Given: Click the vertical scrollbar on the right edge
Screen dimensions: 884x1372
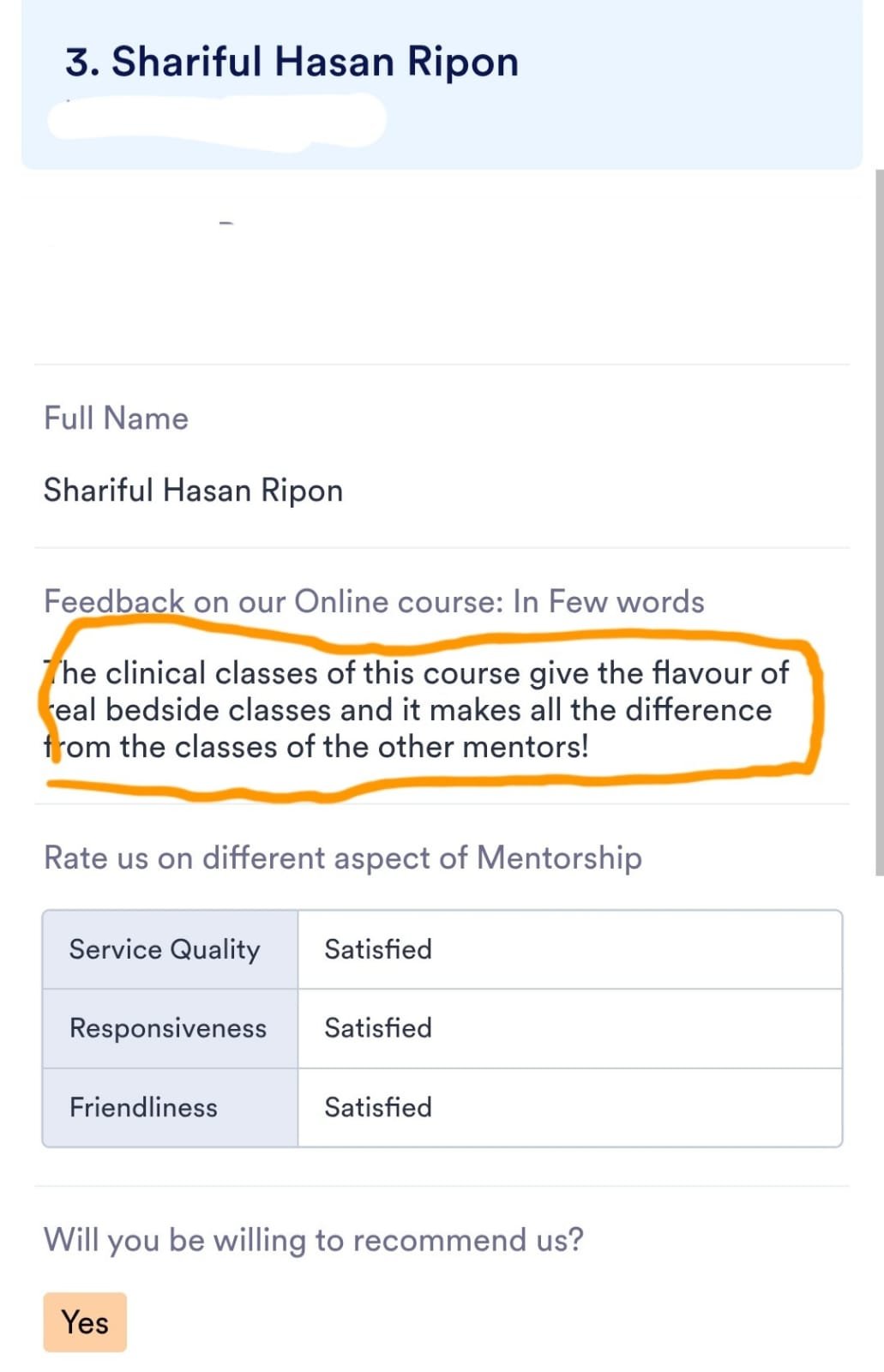Looking at the screenshot, I should [878, 523].
